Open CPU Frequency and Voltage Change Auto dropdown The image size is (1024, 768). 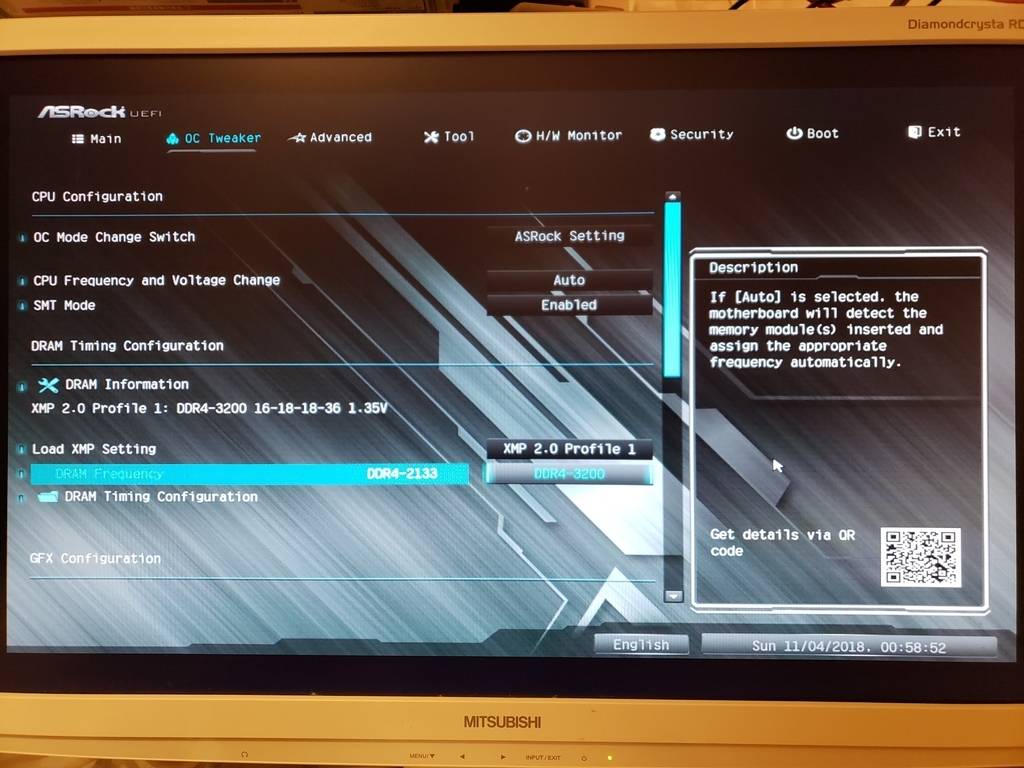pos(569,280)
